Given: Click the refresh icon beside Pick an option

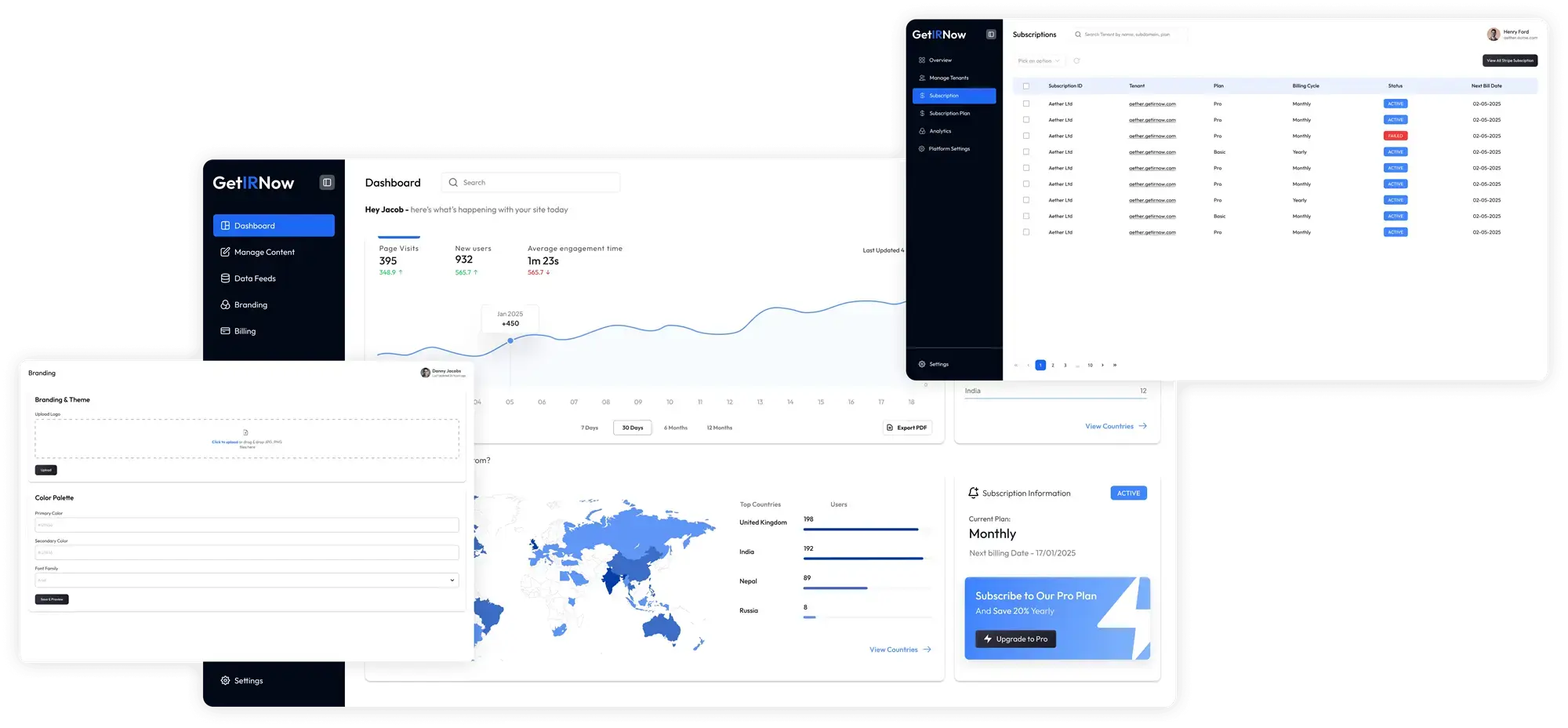Looking at the screenshot, I should 1076,60.
